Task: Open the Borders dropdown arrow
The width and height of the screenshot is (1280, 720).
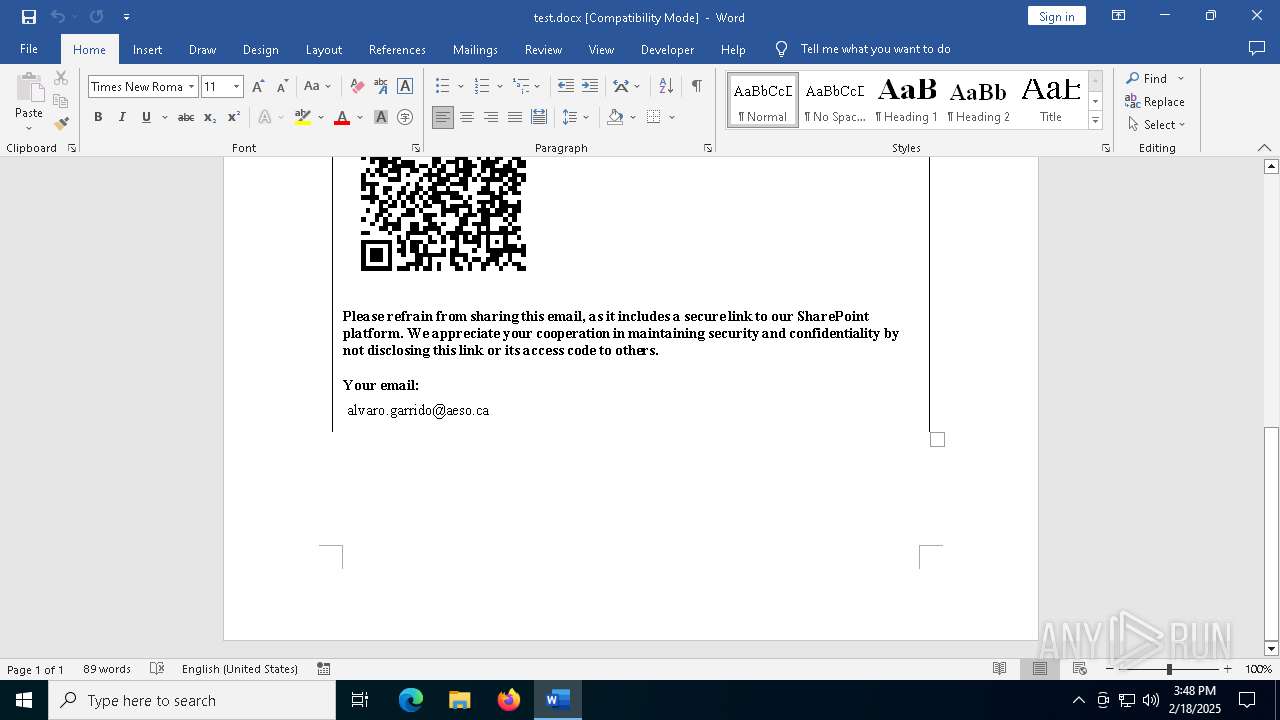Action: tap(672, 117)
